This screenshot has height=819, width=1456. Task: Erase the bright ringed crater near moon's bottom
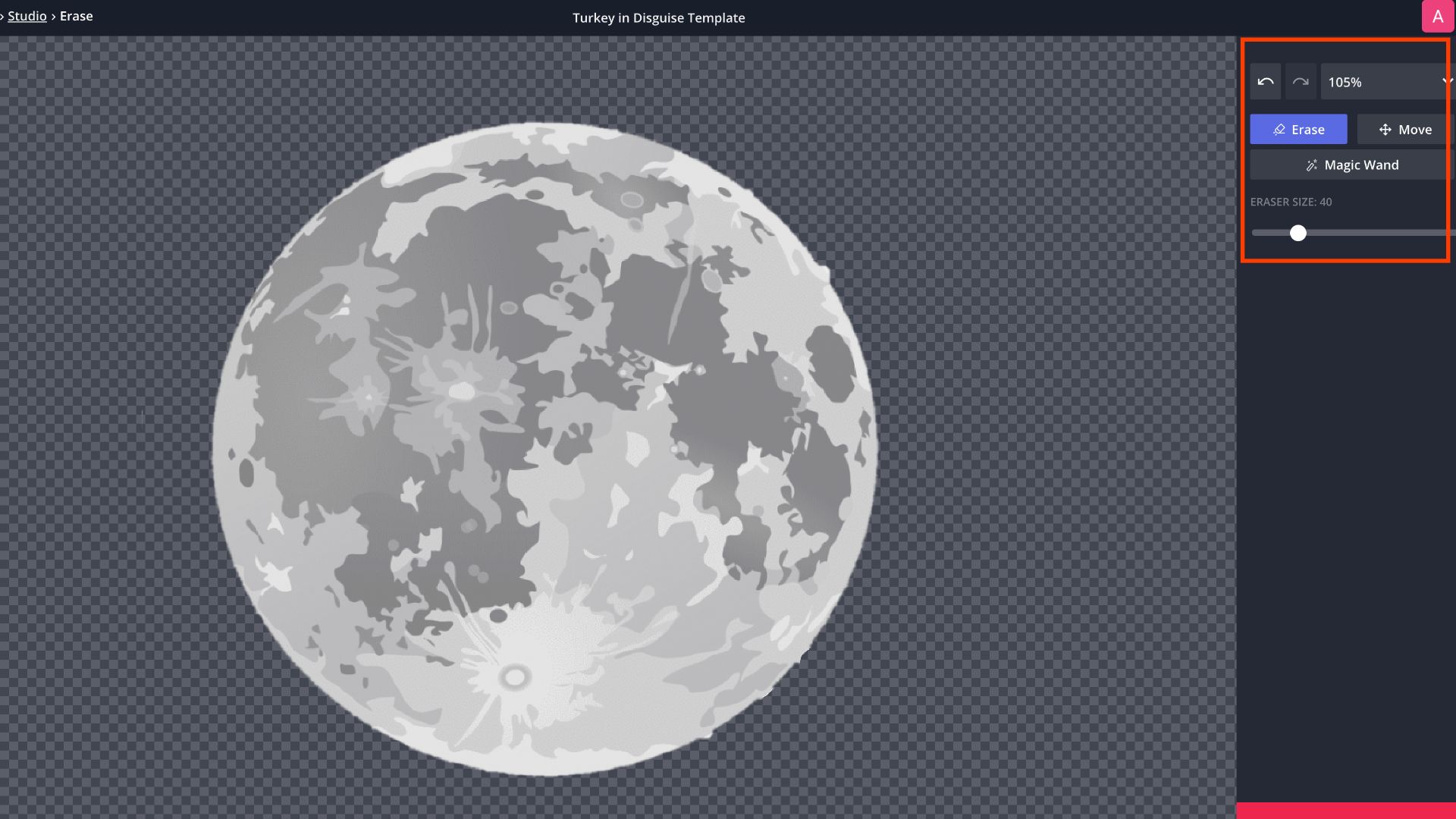[x=515, y=676]
